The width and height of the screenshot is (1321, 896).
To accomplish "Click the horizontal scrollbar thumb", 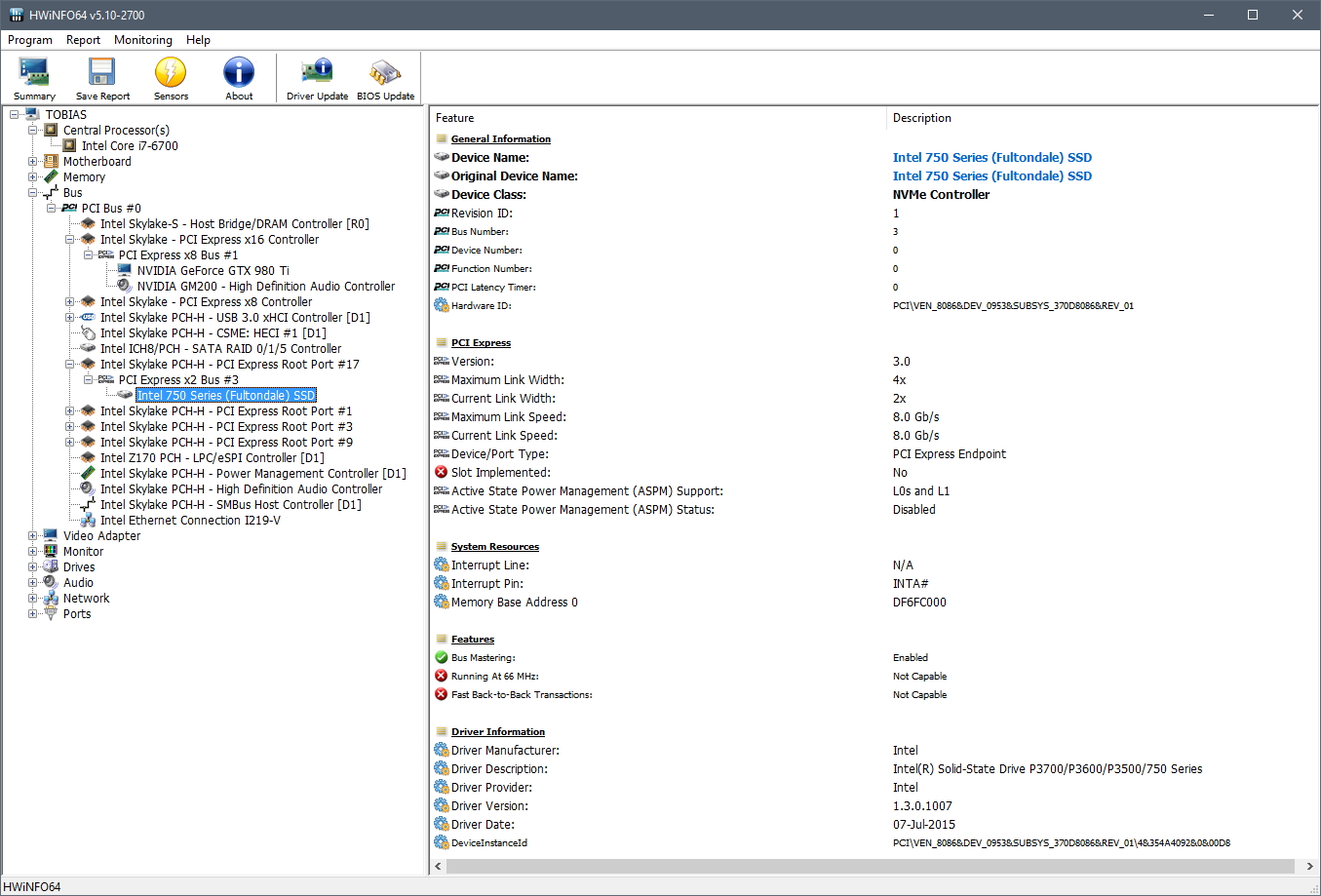I will [871, 867].
